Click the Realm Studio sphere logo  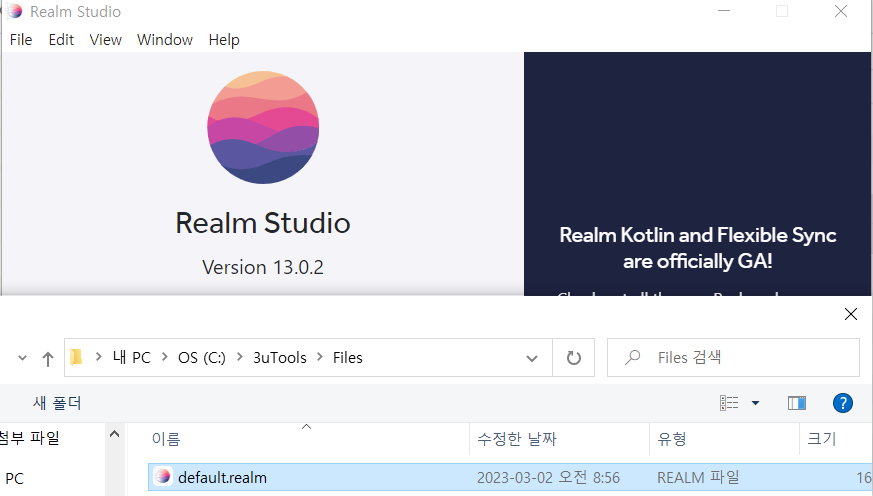pyautogui.click(x=263, y=127)
